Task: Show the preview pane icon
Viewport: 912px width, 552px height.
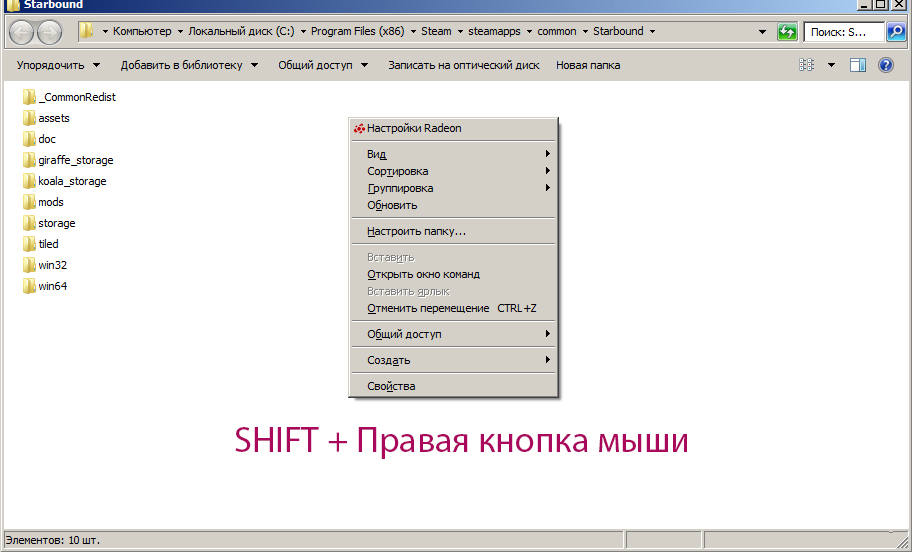Action: [858, 65]
